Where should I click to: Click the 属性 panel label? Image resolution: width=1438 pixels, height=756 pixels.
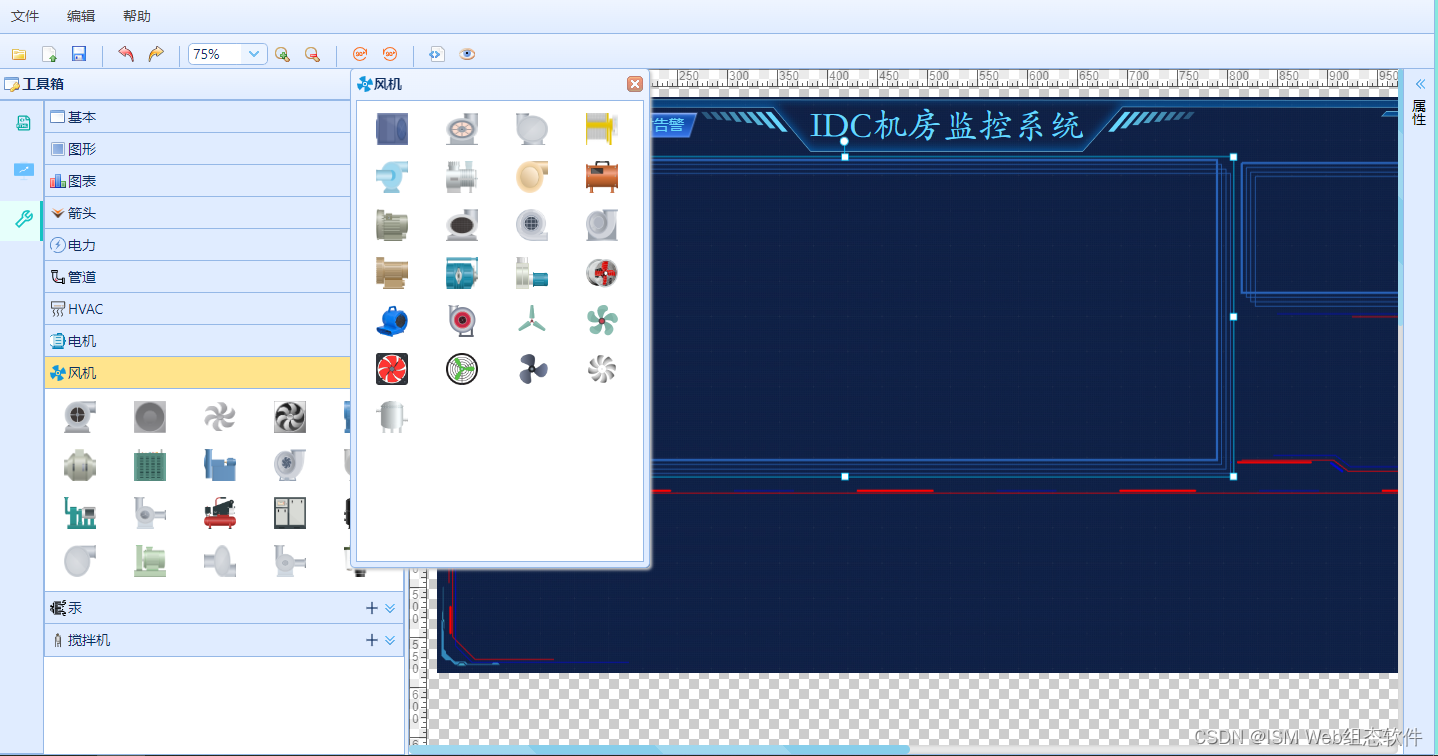pos(1419,112)
